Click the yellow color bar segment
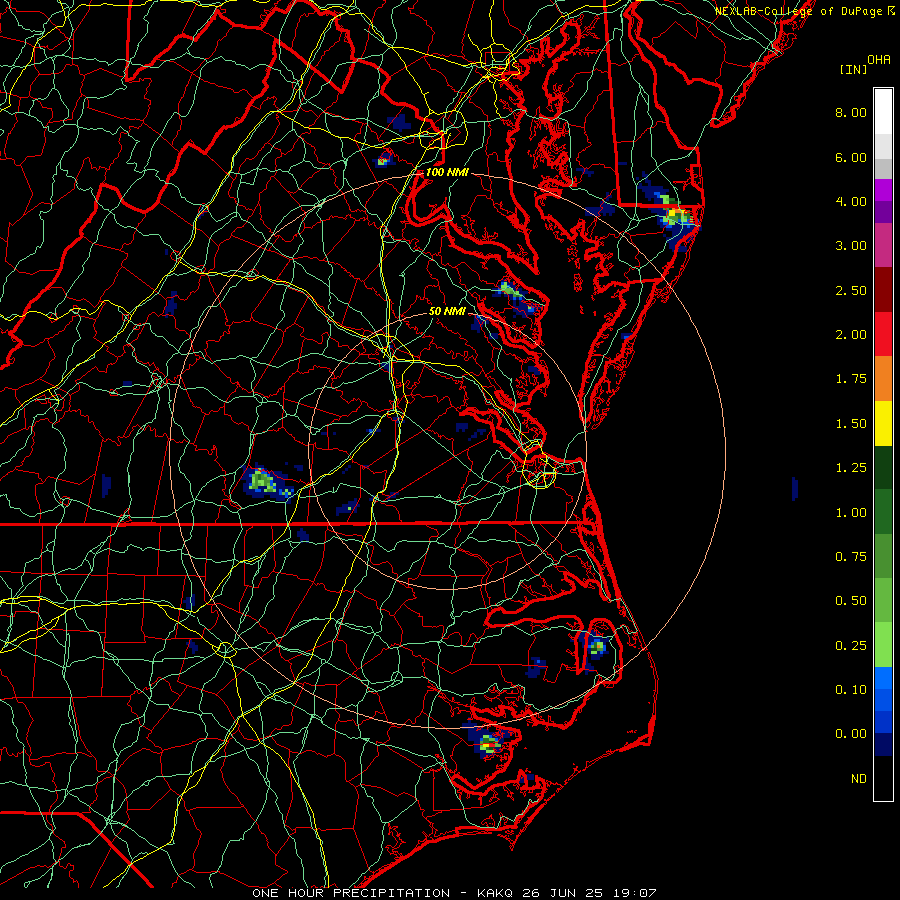Screen dimensions: 900x900 tap(883, 424)
